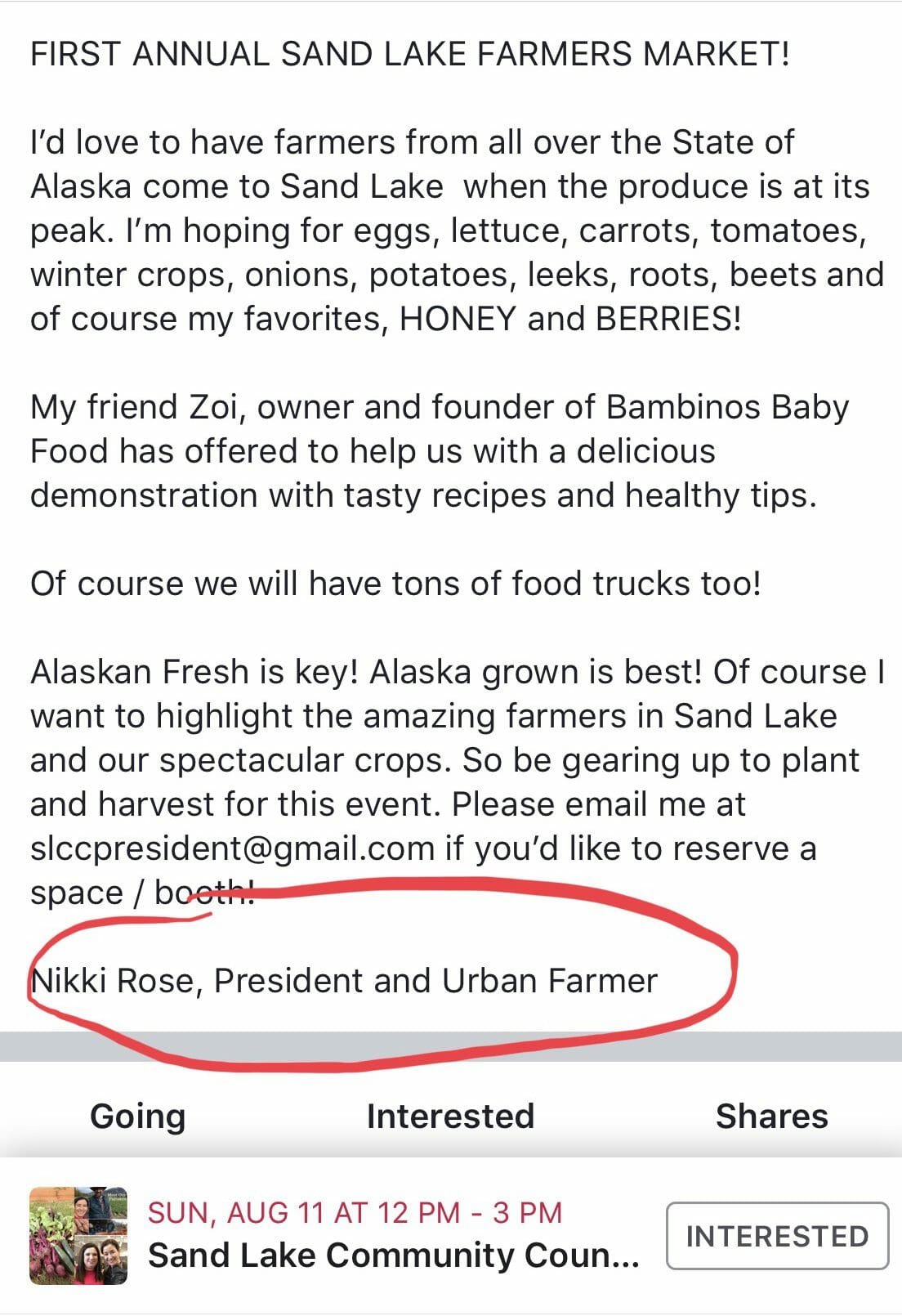Select the space / booth text
The image size is (902, 1316).
coord(142,893)
